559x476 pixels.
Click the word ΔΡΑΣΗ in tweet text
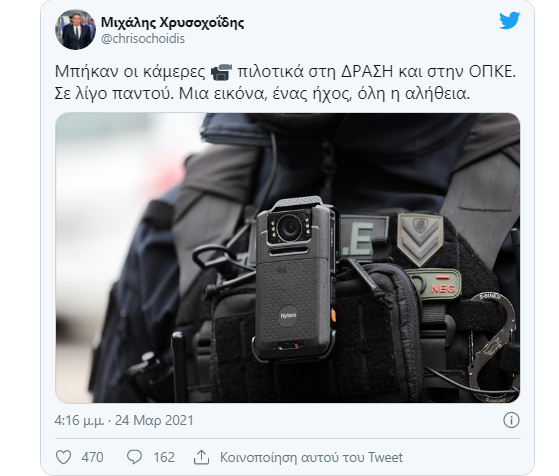[367, 72]
